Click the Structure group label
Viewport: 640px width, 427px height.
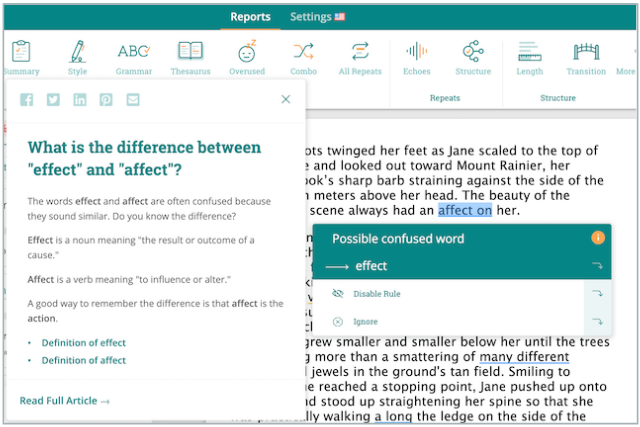tap(558, 98)
